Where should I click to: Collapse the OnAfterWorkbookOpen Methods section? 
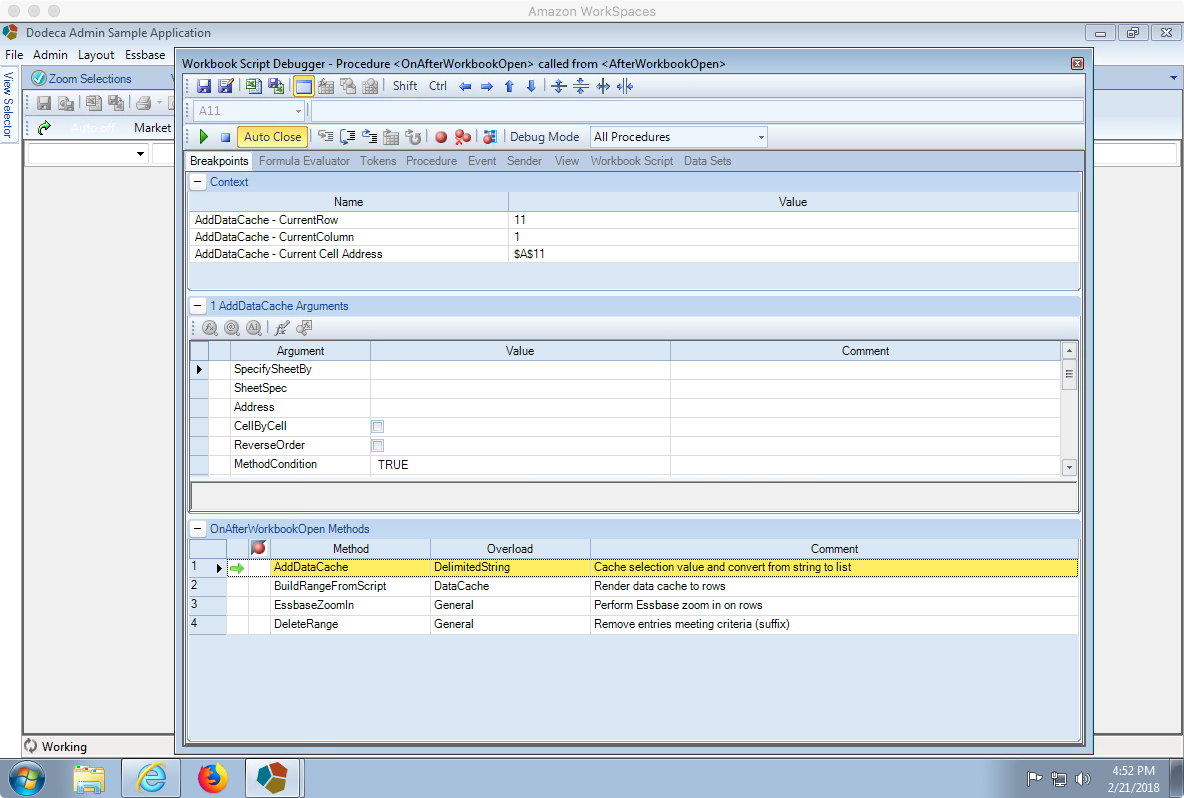pos(198,528)
